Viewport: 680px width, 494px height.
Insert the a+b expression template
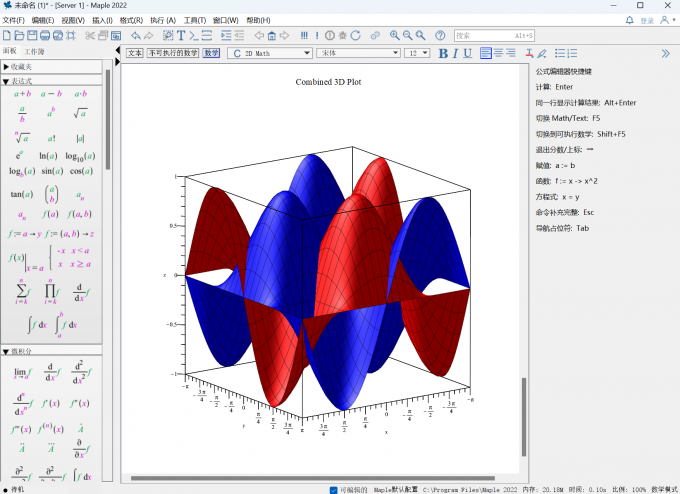pyautogui.click(x=23, y=94)
